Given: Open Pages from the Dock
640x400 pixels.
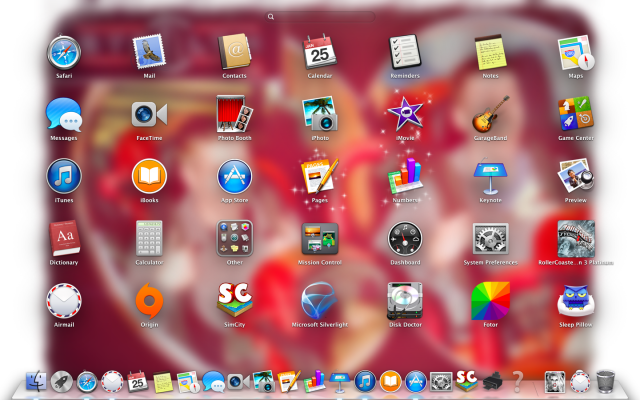Looking at the screenshot, I should tap(289, 382).
